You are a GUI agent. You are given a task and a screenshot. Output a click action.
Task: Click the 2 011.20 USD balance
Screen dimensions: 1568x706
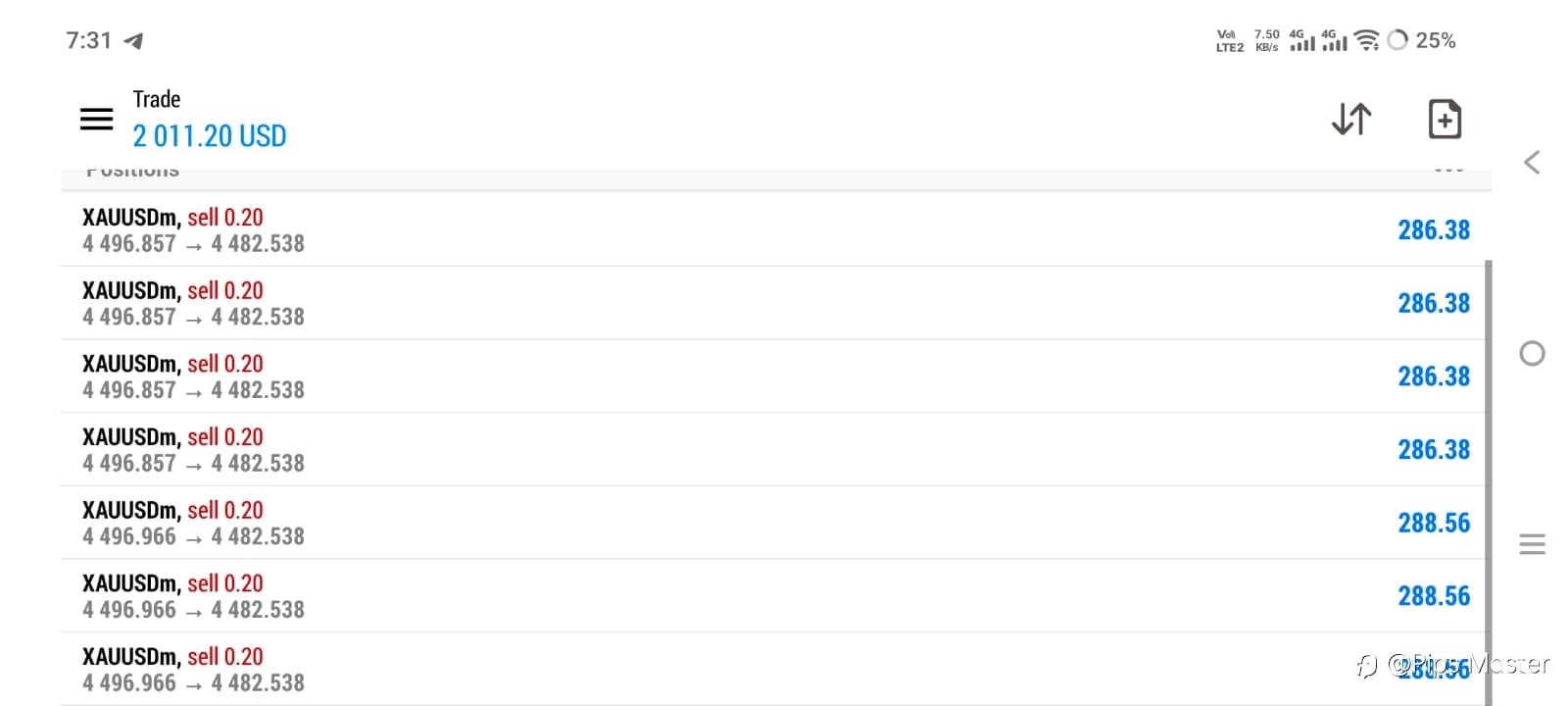click(x=210, y=136)
